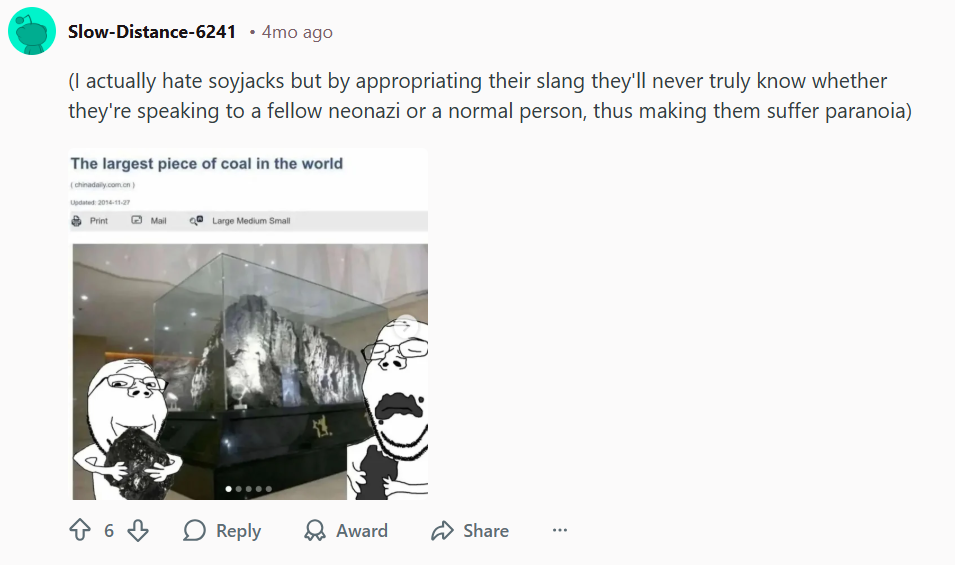Click Large Medium Small text size option

tap(251, 220)
